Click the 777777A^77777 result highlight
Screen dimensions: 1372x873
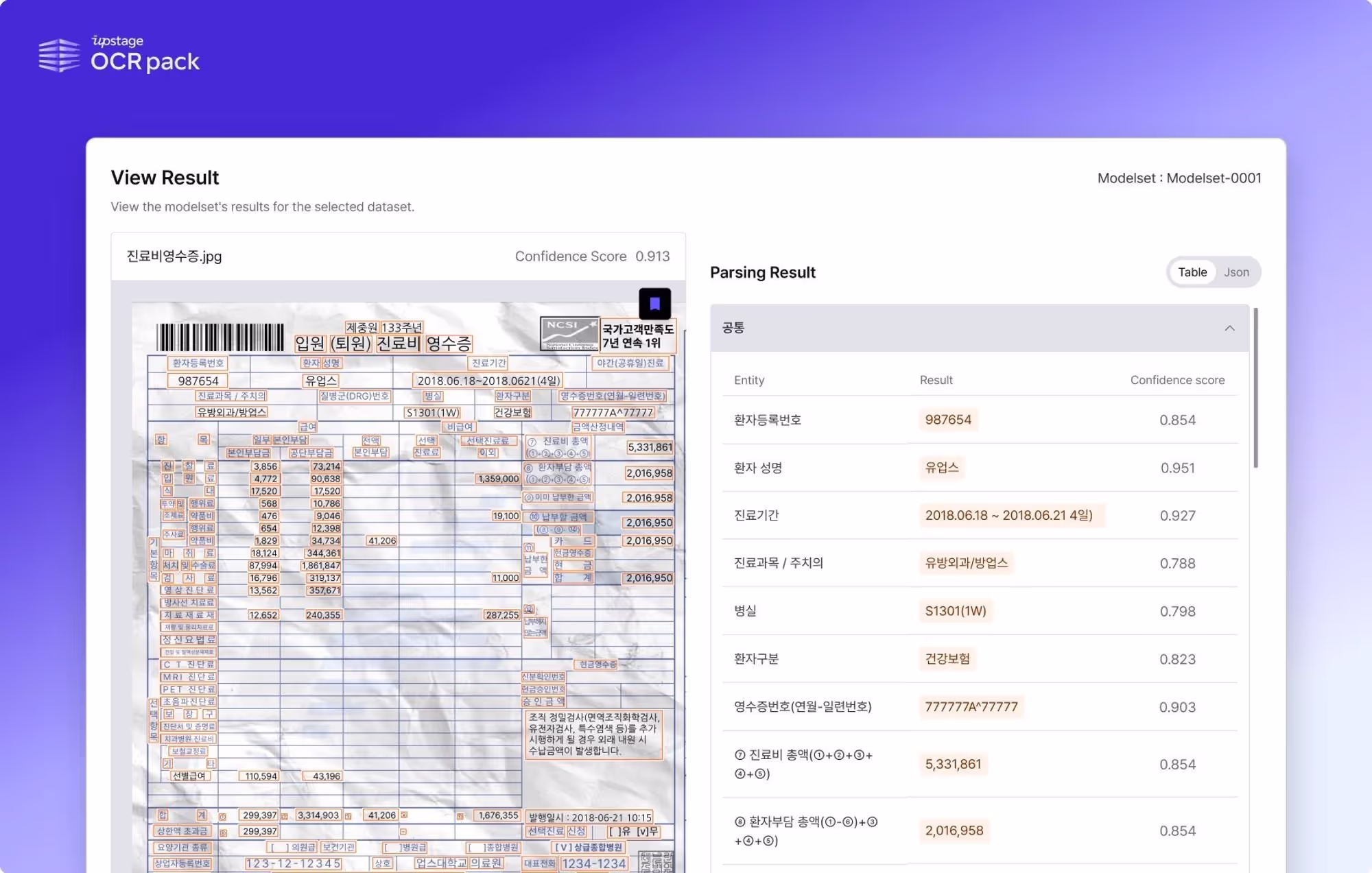[971, 706]
